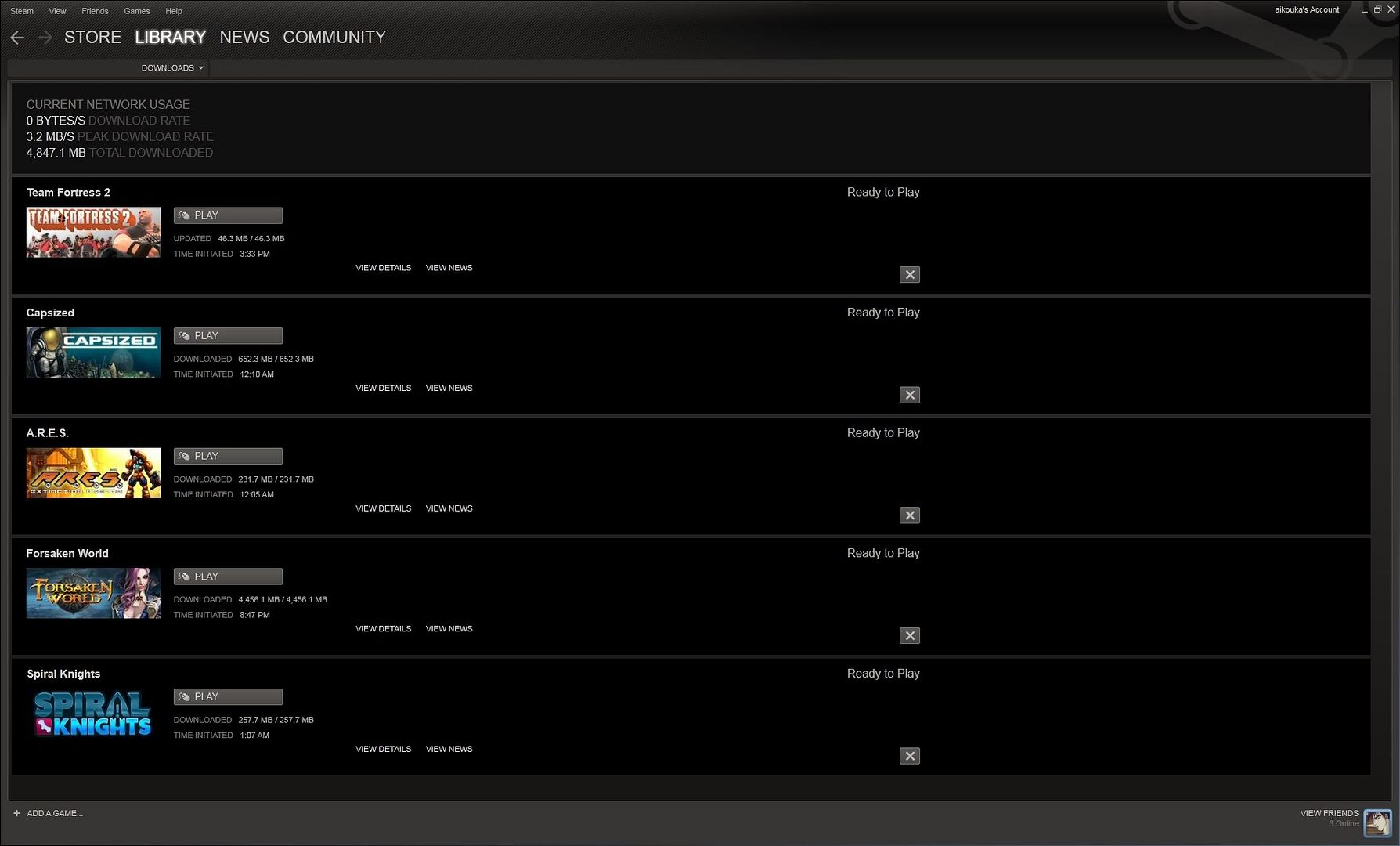1400x846 pixels.
Task: Open the Games menu
Action: (137, 11)
